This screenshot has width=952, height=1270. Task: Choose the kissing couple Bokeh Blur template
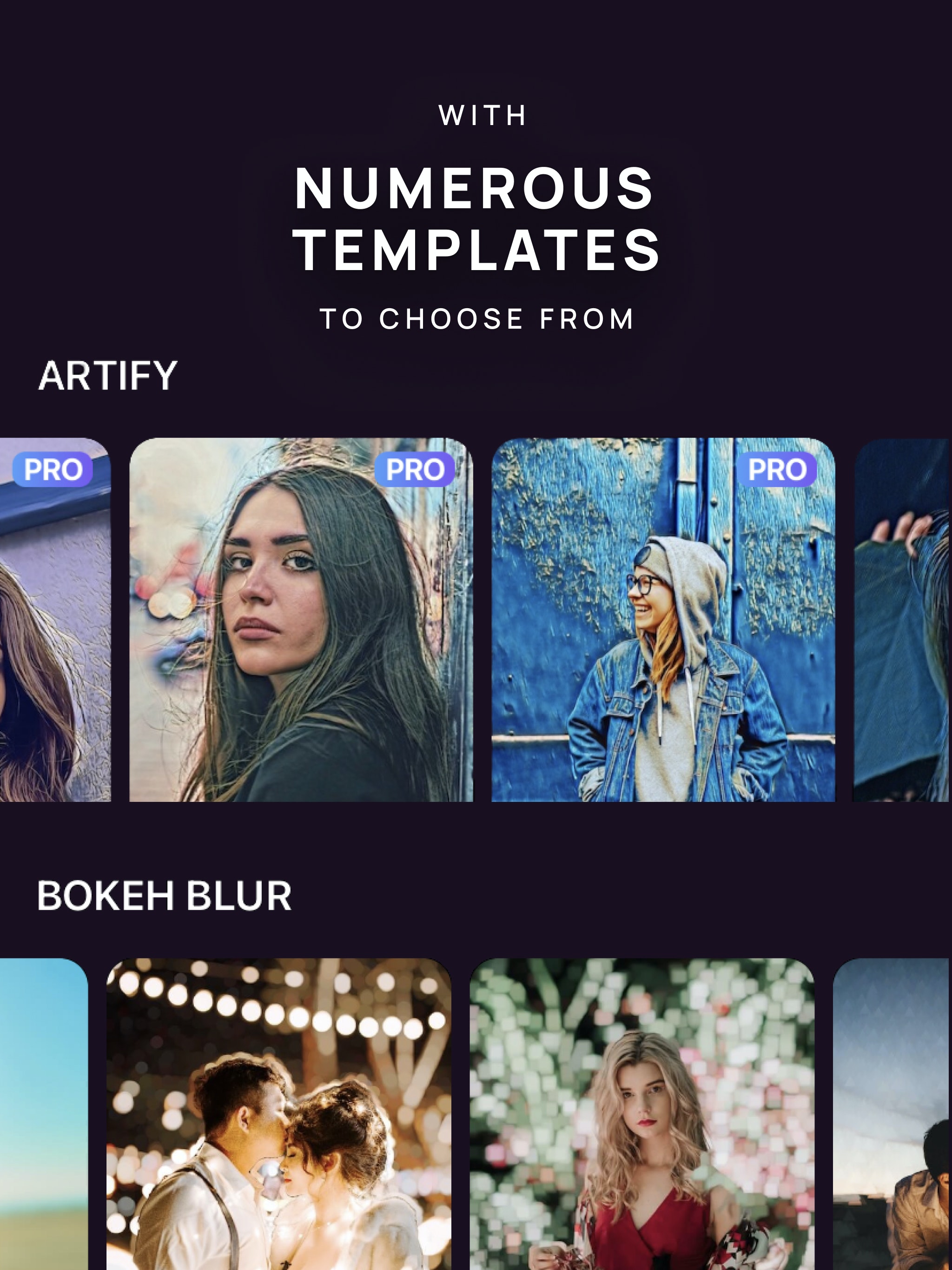click(x=279, y=1114)
